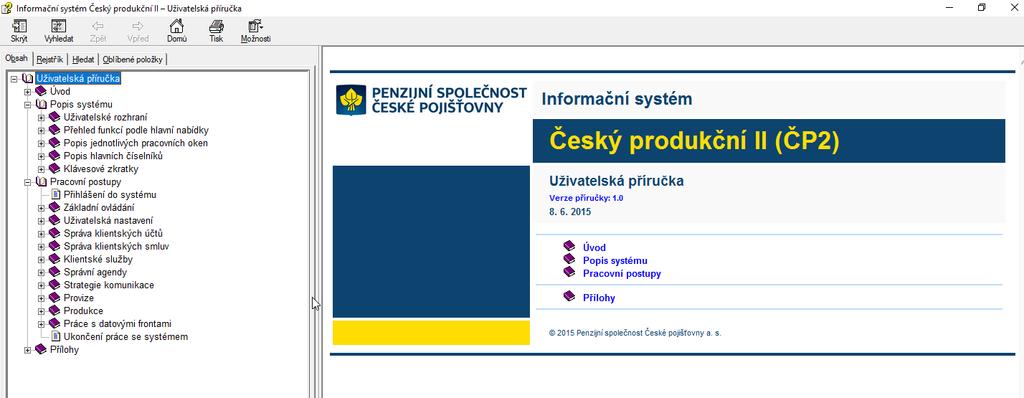Image resolution: width=1024 pixels, height=398 pixels.
Task: Expand the Popis hlavních číselníků node
Action: [x=41, y=156]
